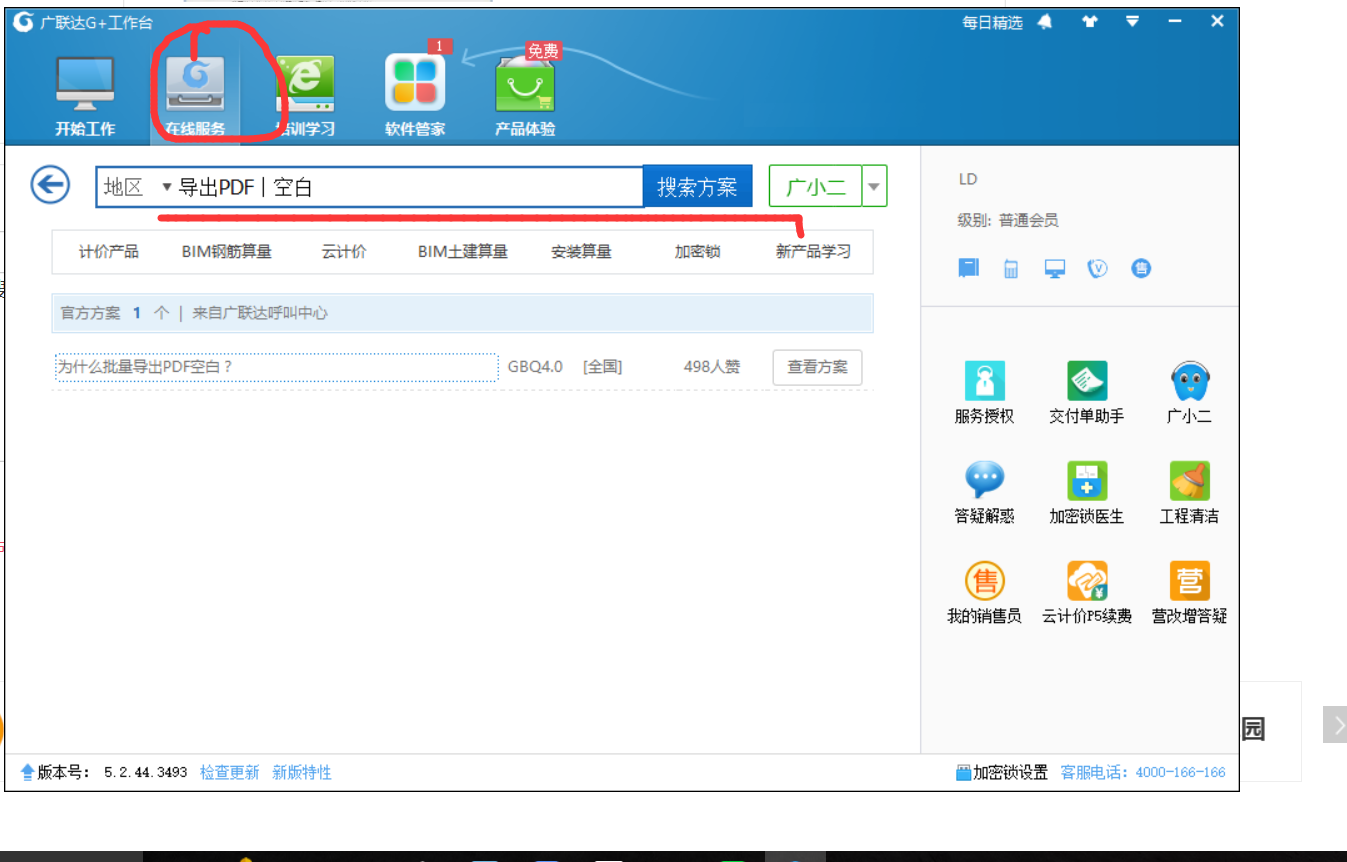The height and width of the screenshot is (862, 1347).
Task: Open 加密锁医生 tool
Action: [1087, 492]
